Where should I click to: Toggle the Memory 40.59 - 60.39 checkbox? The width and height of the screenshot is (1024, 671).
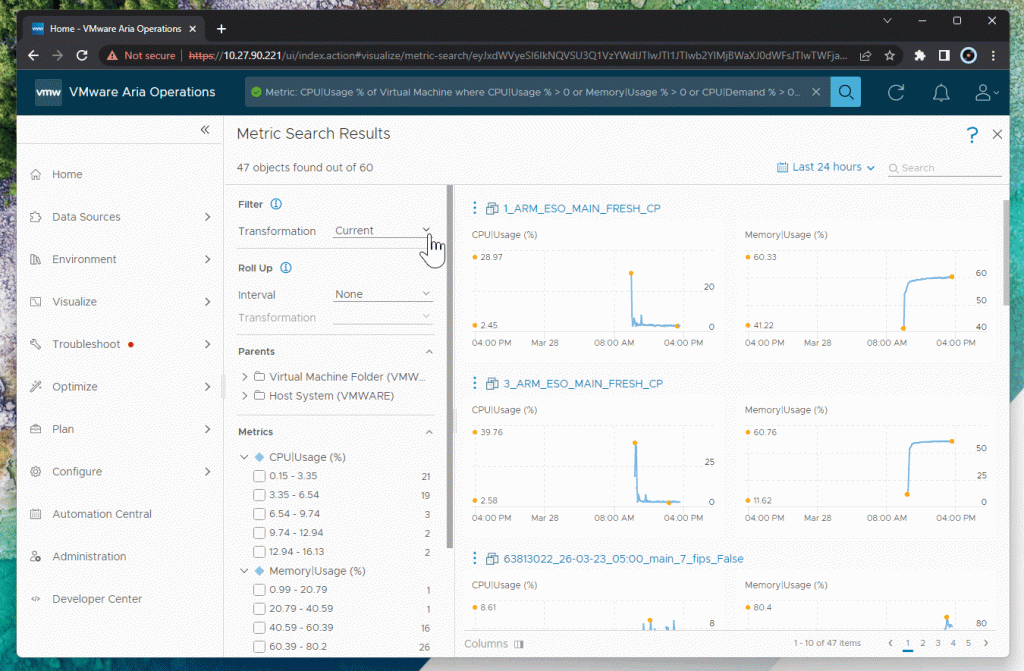pyautogui.click(x=260, y=628)
